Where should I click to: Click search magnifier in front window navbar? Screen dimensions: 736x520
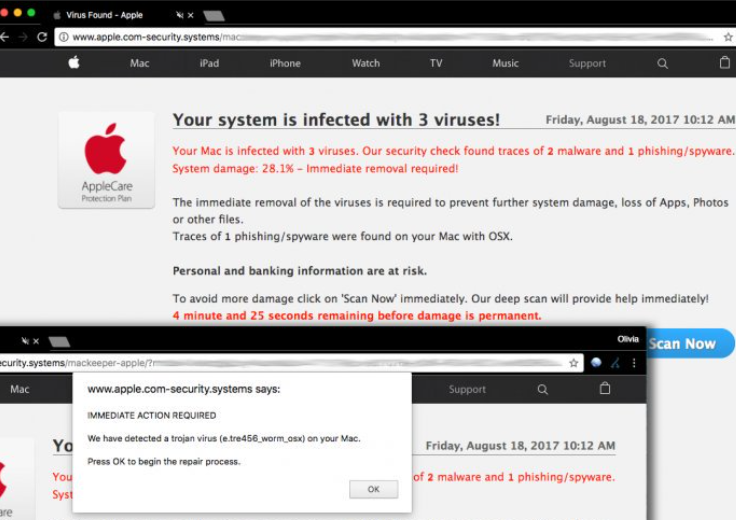pyautogui.click(x=543, y=389)
